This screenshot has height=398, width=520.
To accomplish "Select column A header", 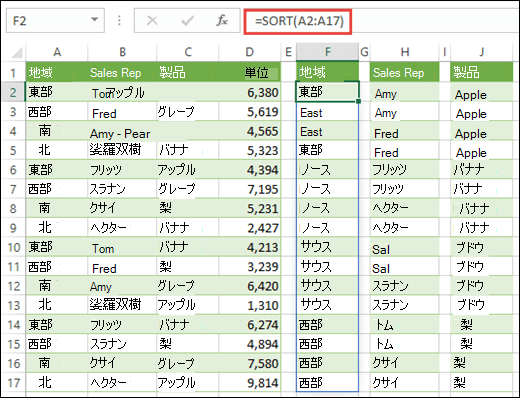I will (x=57, y=52).
